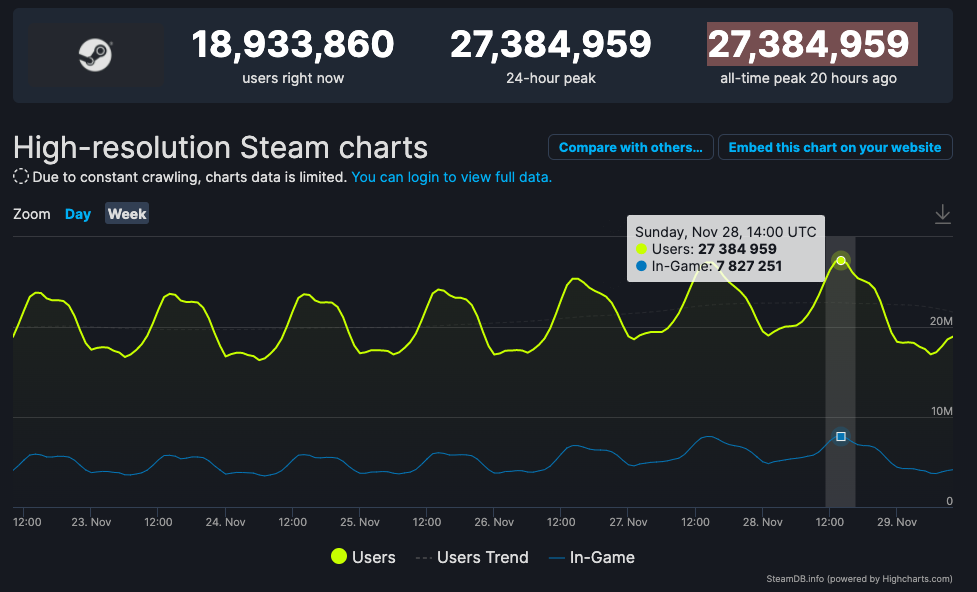Click the highlighted Users point on chart
Screen dimensions: 977x592
click(841, 260)
